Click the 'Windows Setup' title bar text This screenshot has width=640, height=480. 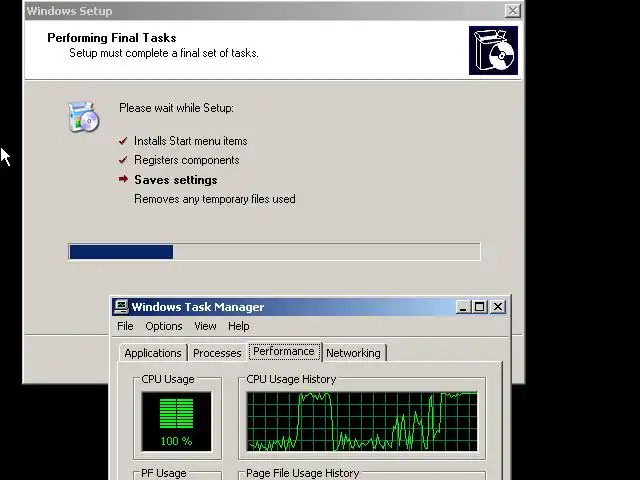click(69, 11)
